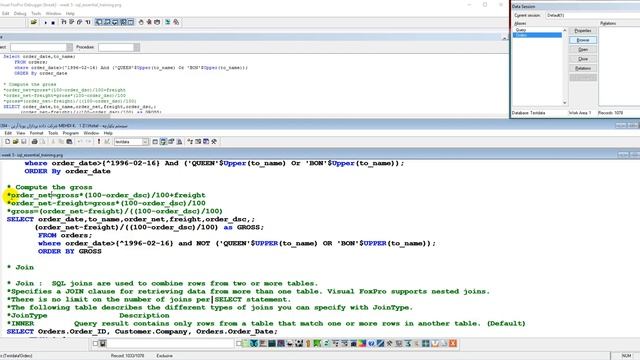Click the Paste icon in FoxPro toolbar
This screenshot has height=360, width=640.
[69, 142]
